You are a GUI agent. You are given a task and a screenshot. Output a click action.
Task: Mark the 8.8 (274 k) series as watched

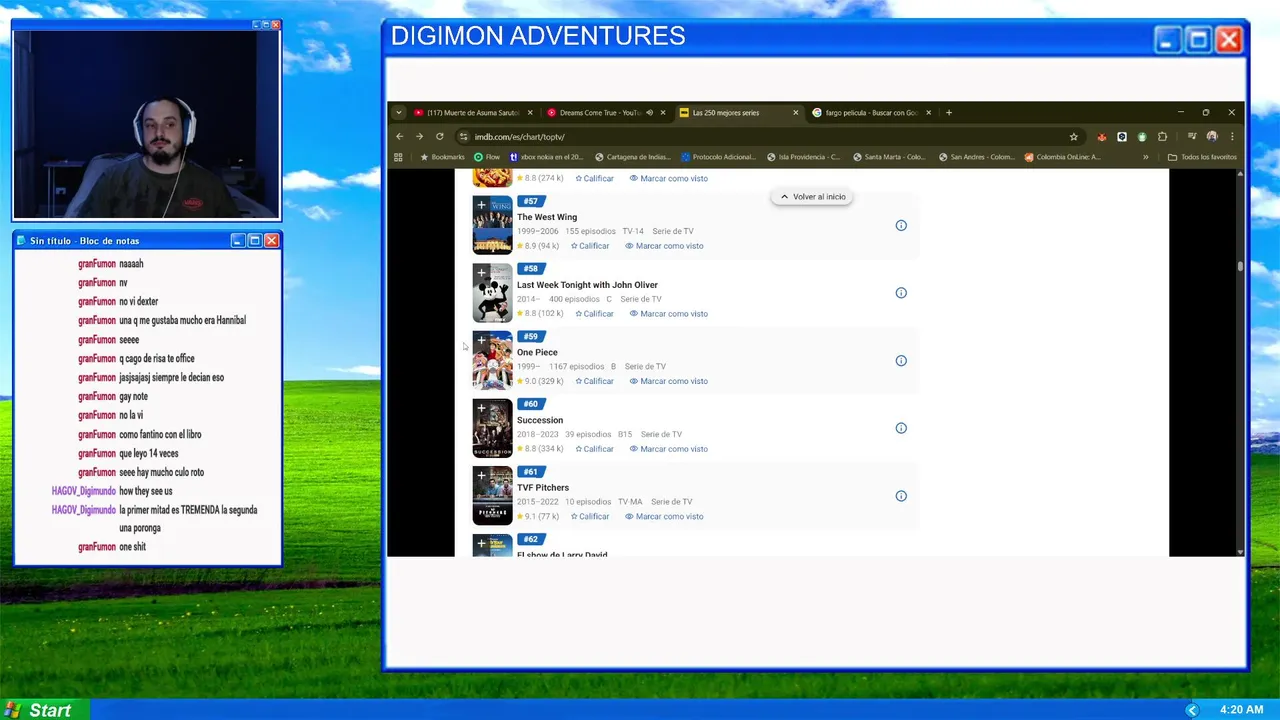pyautogui.click(x=668, y=179)
